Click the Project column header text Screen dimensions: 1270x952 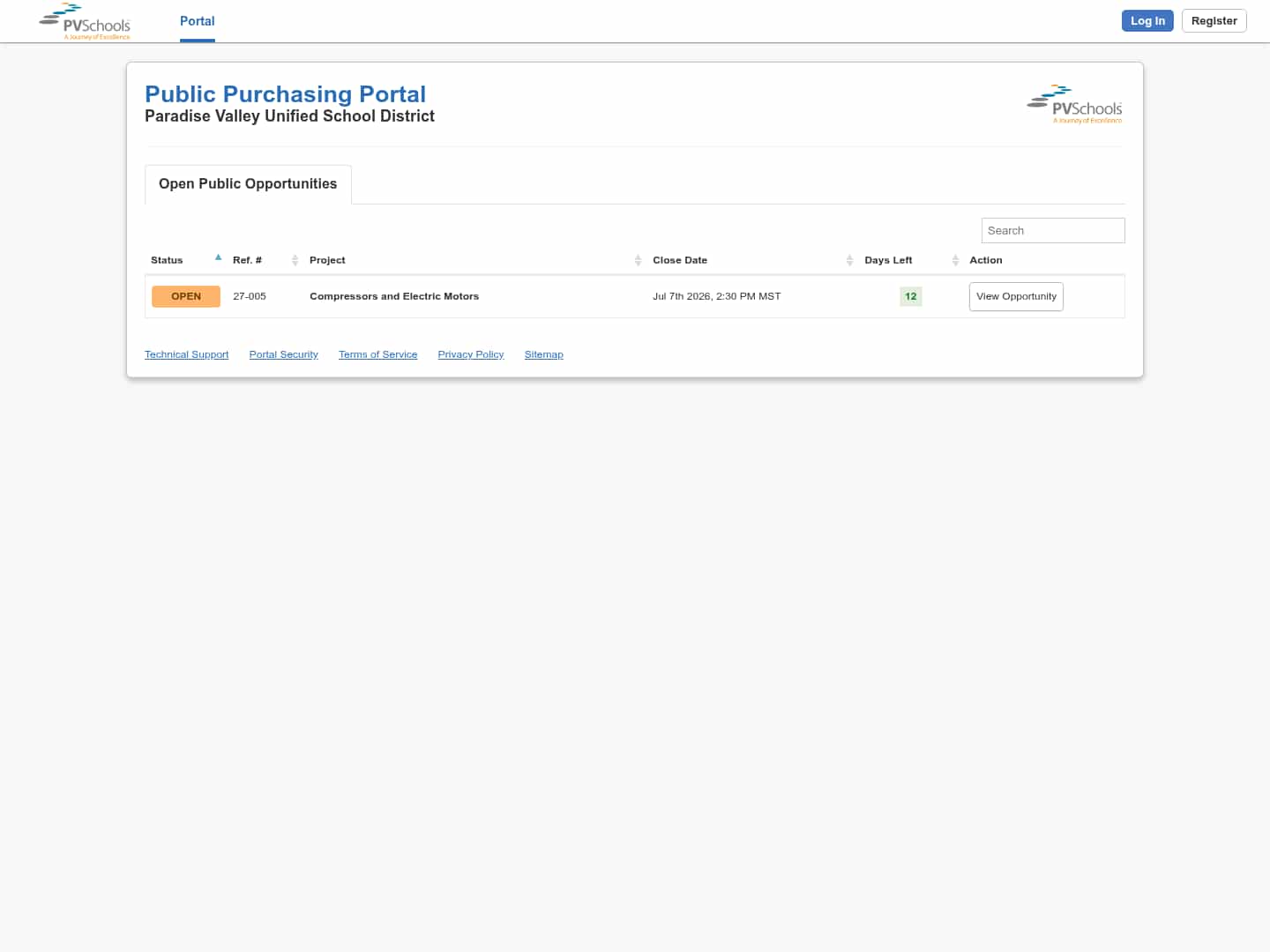click(327, 260)
